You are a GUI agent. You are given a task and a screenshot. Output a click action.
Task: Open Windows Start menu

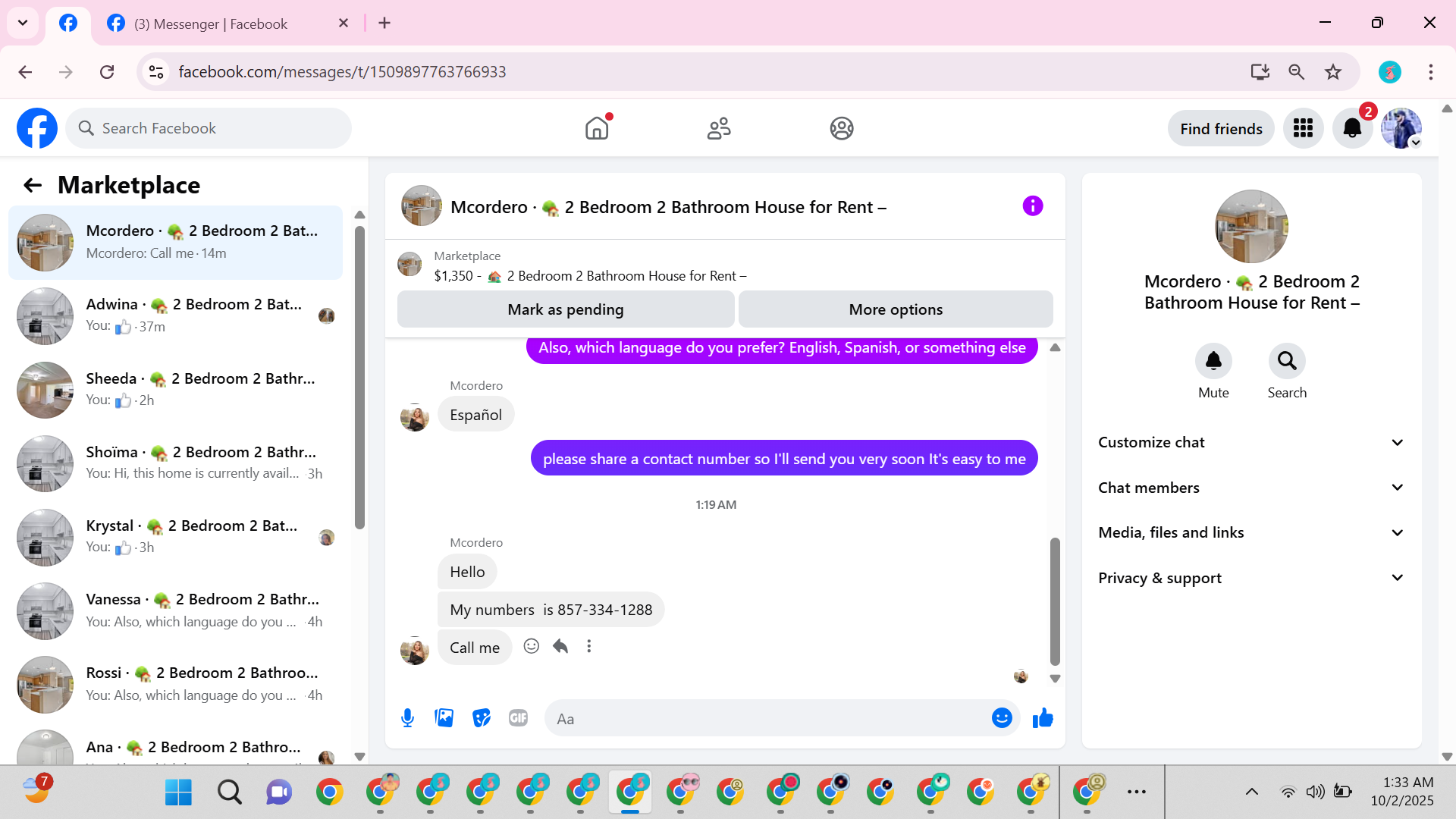(178, 792)
